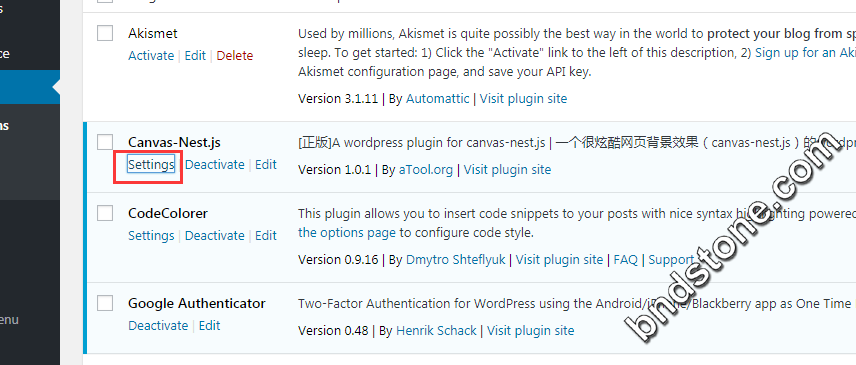Viewport: 856px width, 365px height.
Task: Edit the Google Authenticator plugin
Action: 209,326
